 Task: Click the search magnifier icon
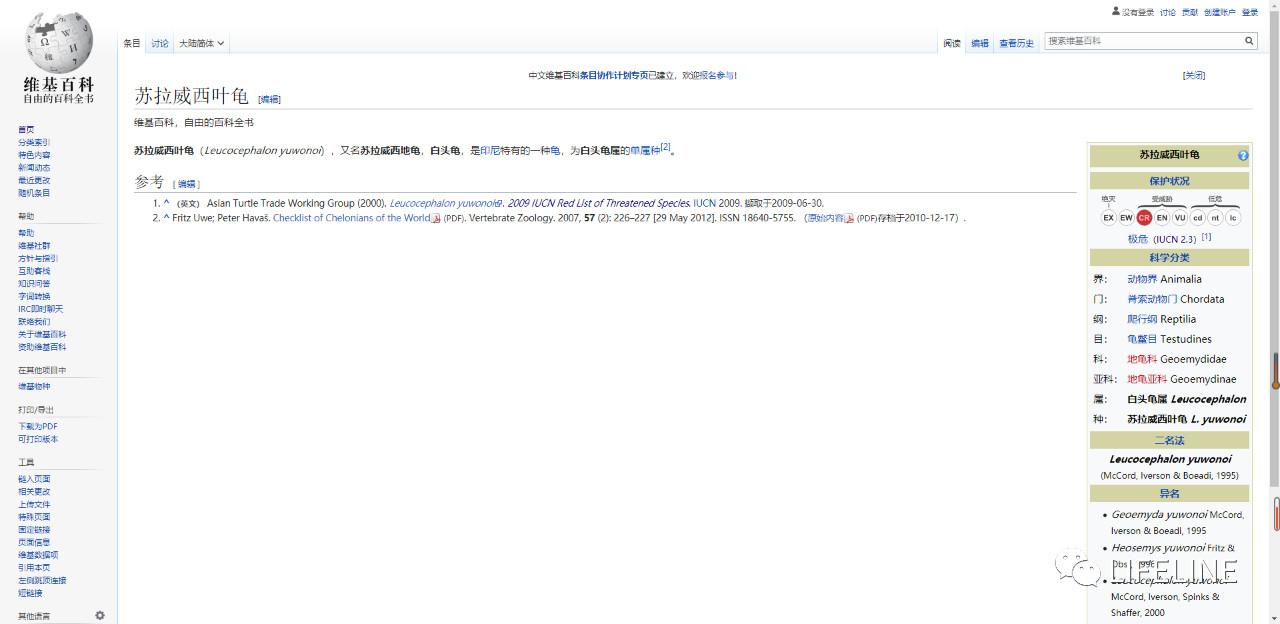(1249, 41)
